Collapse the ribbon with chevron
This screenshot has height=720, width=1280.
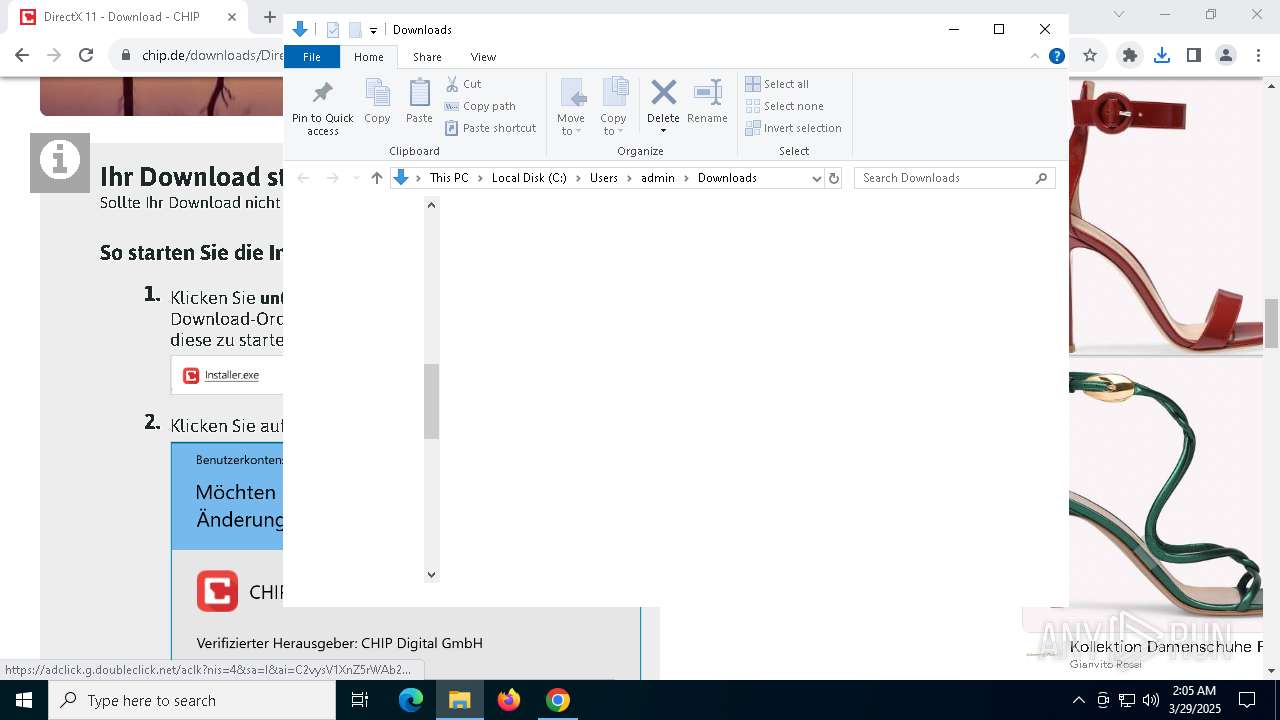pos(1035,56)
